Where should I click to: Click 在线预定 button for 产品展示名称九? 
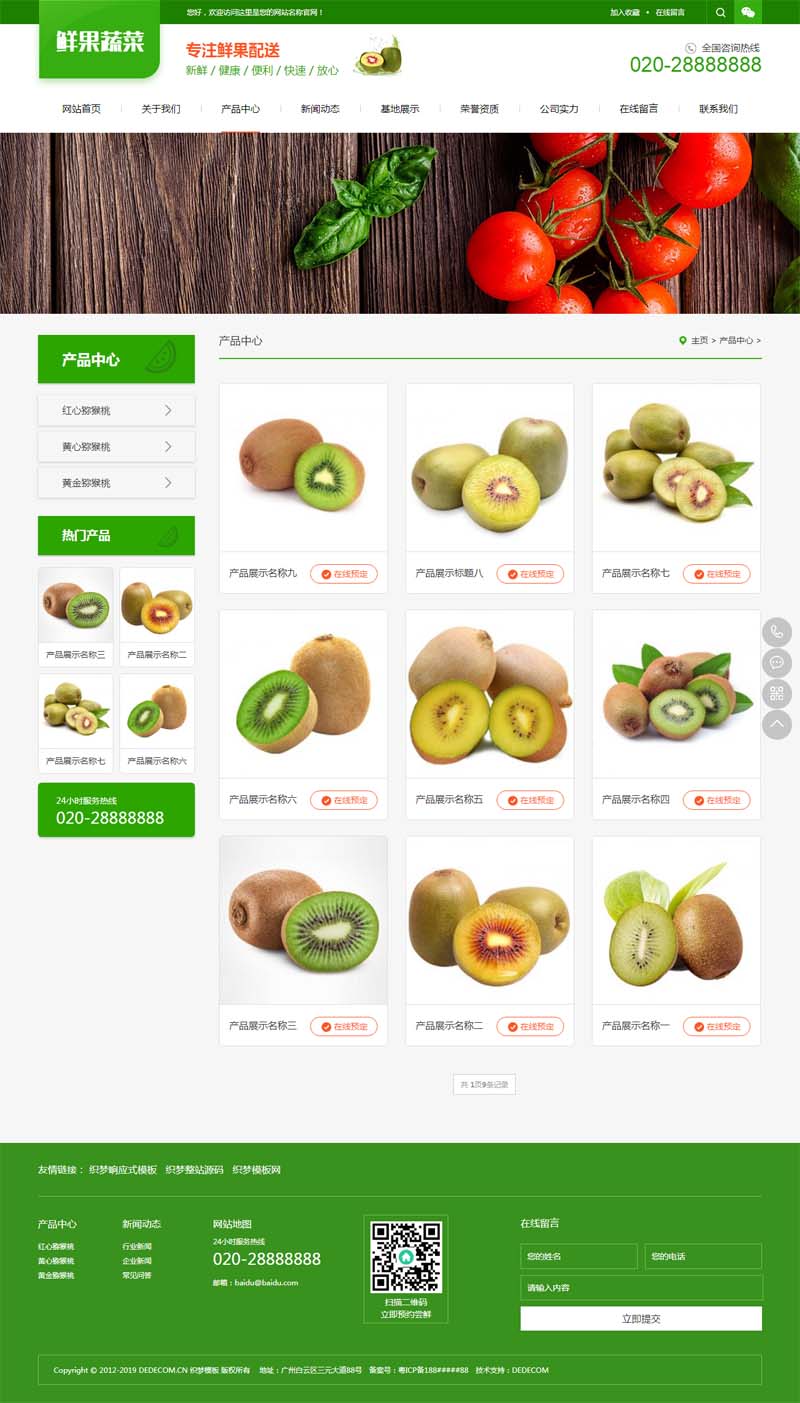click(x=344, y=574)
